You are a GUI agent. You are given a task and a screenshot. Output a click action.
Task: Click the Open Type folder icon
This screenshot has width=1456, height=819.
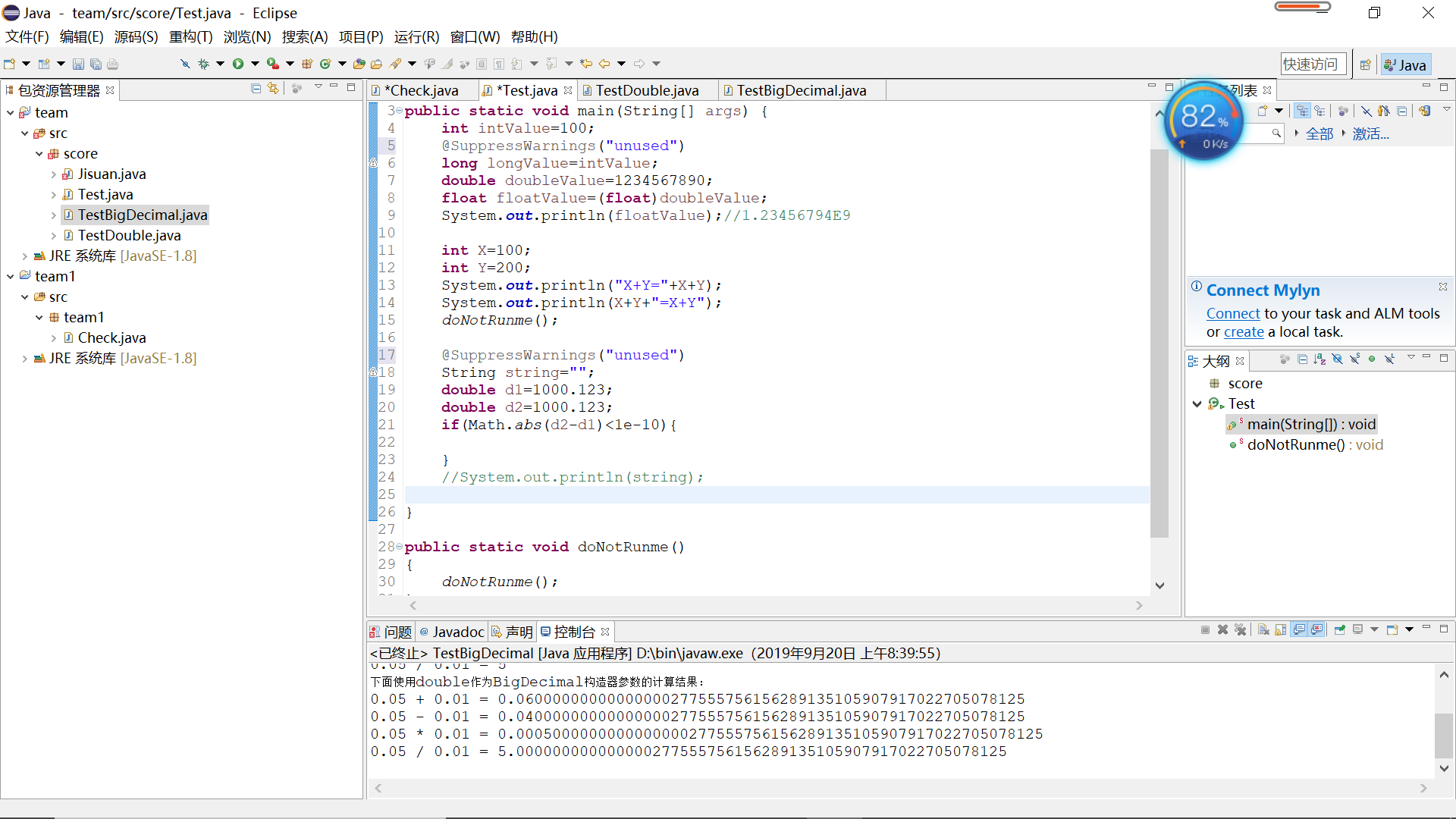tap(359, 64)
